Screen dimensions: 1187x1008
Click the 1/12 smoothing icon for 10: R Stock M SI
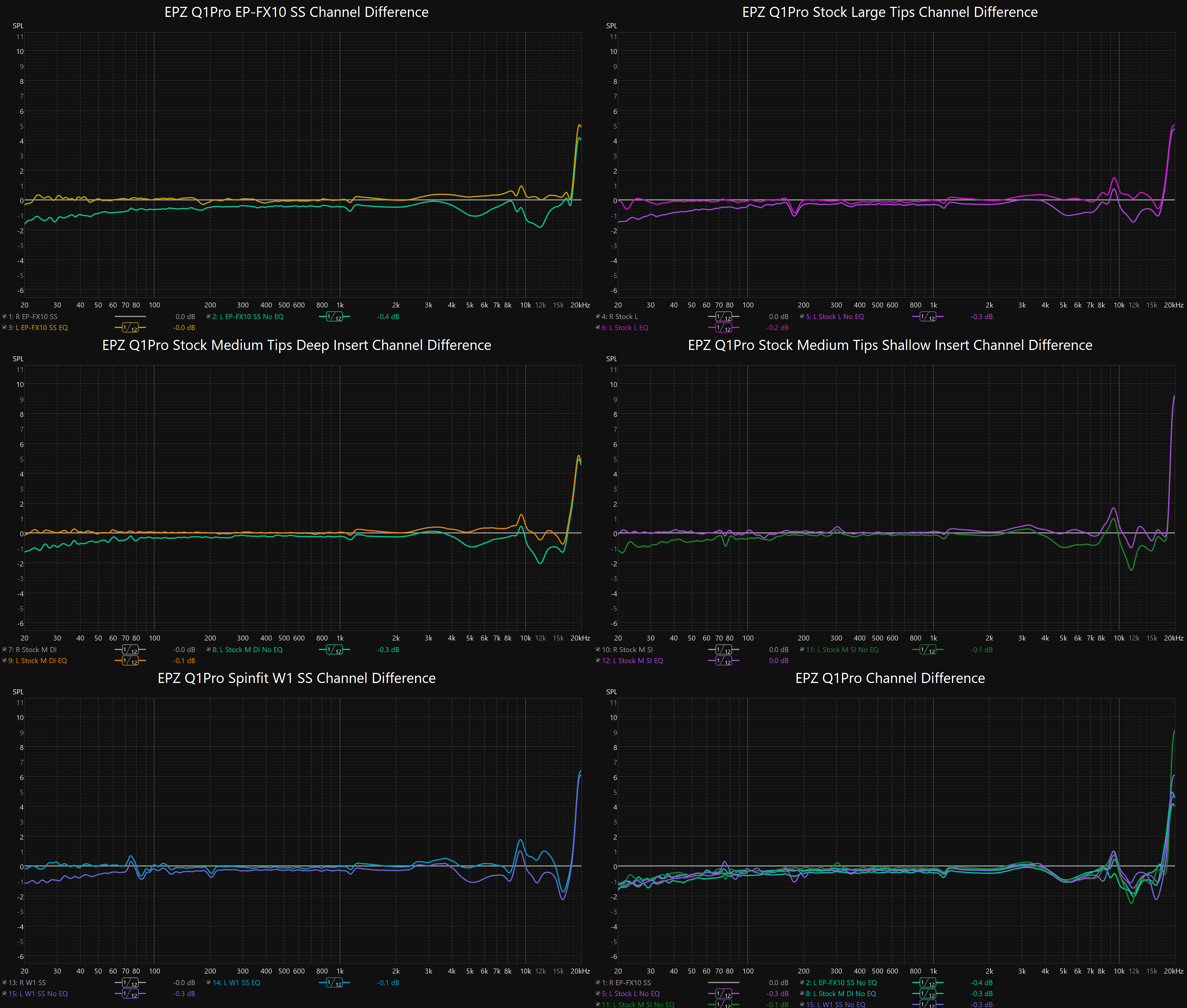pyautogui.click(x=724, y=650)
